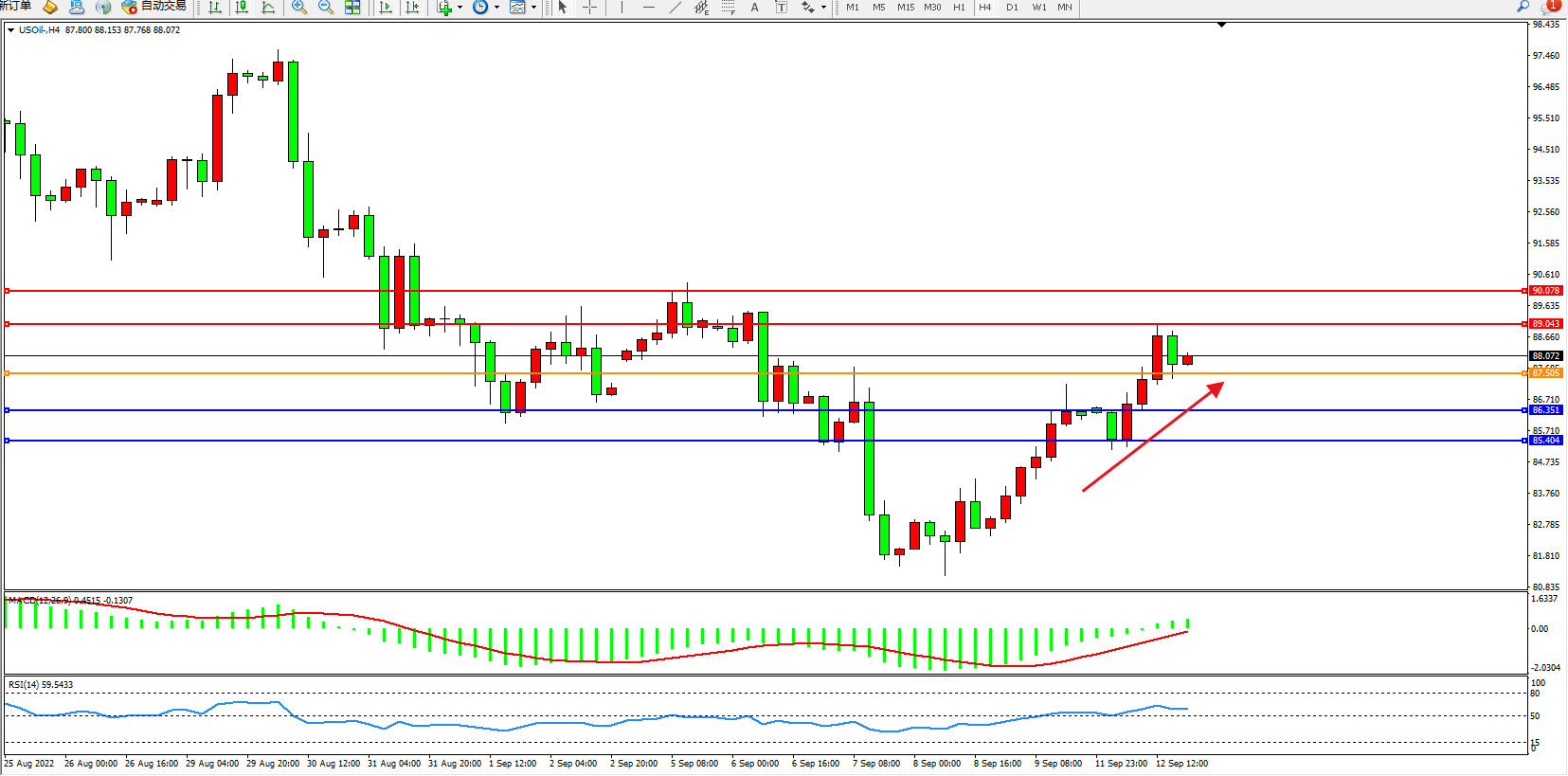Click the red 90.078 price level label
The width and height of the screenshot is (1568, 776).
[x=1545, y=291]
